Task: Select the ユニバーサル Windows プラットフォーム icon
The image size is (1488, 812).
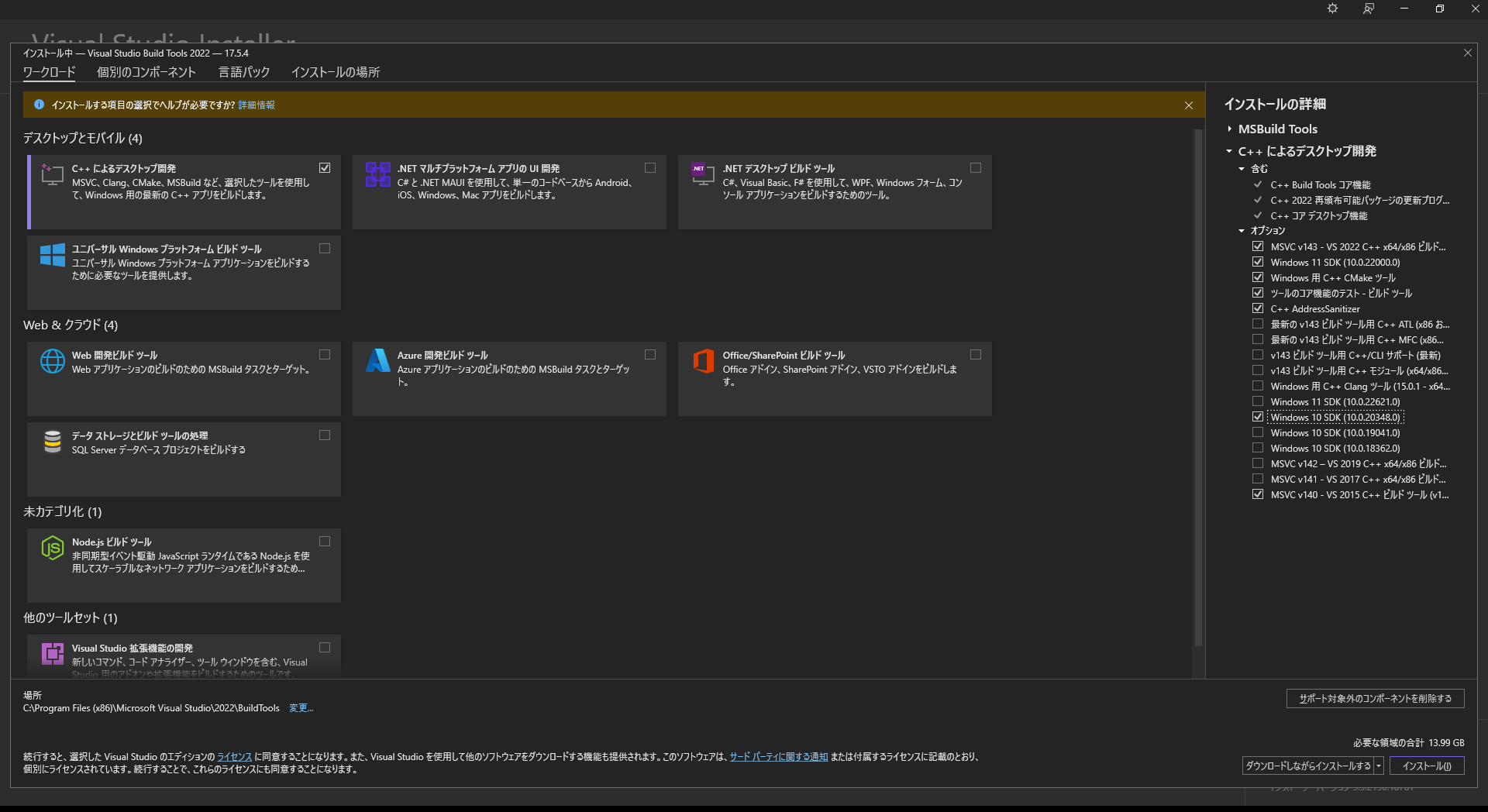Action: (x=52, y=253)
